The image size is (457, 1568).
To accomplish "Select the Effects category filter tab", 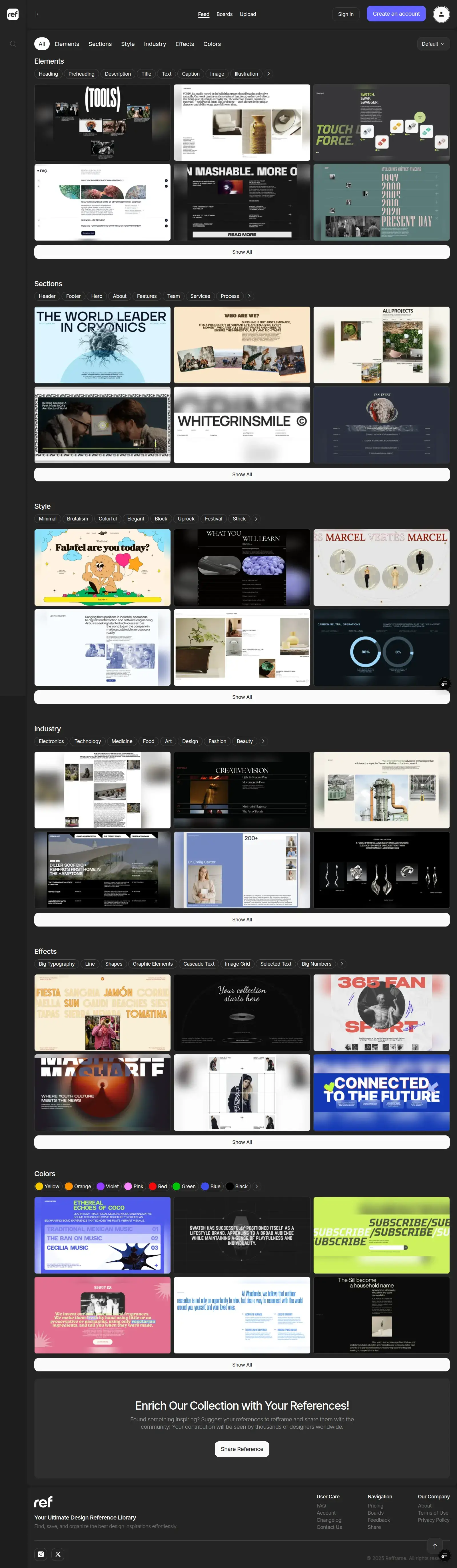I will 185,44.
